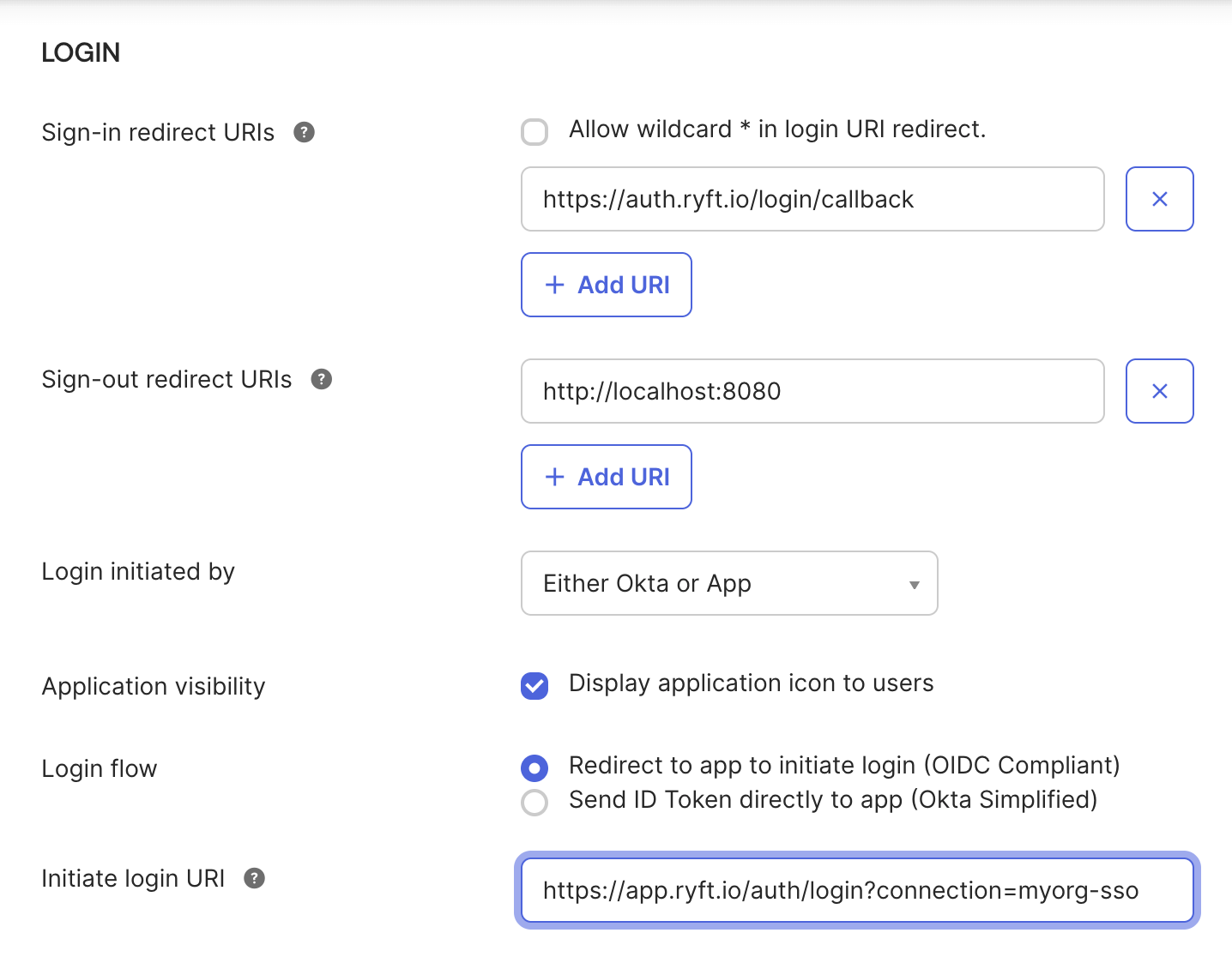Edit the Initiate login URI value
The height and width of the screenshot is (969, 1232).
(858, 890)
